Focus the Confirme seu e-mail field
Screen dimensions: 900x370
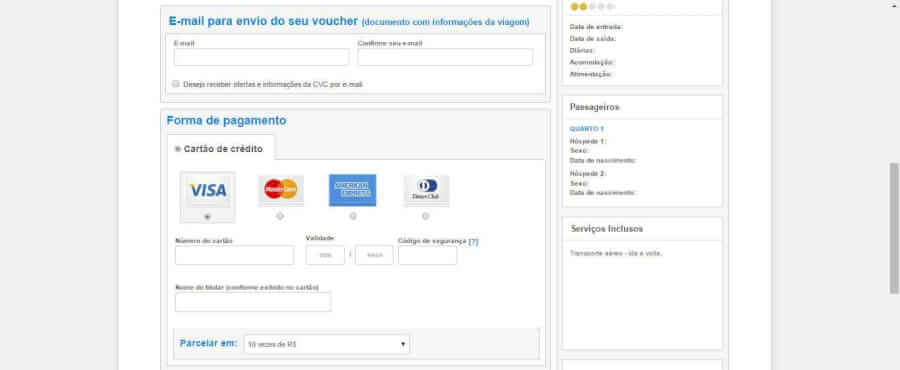point(445,57)
